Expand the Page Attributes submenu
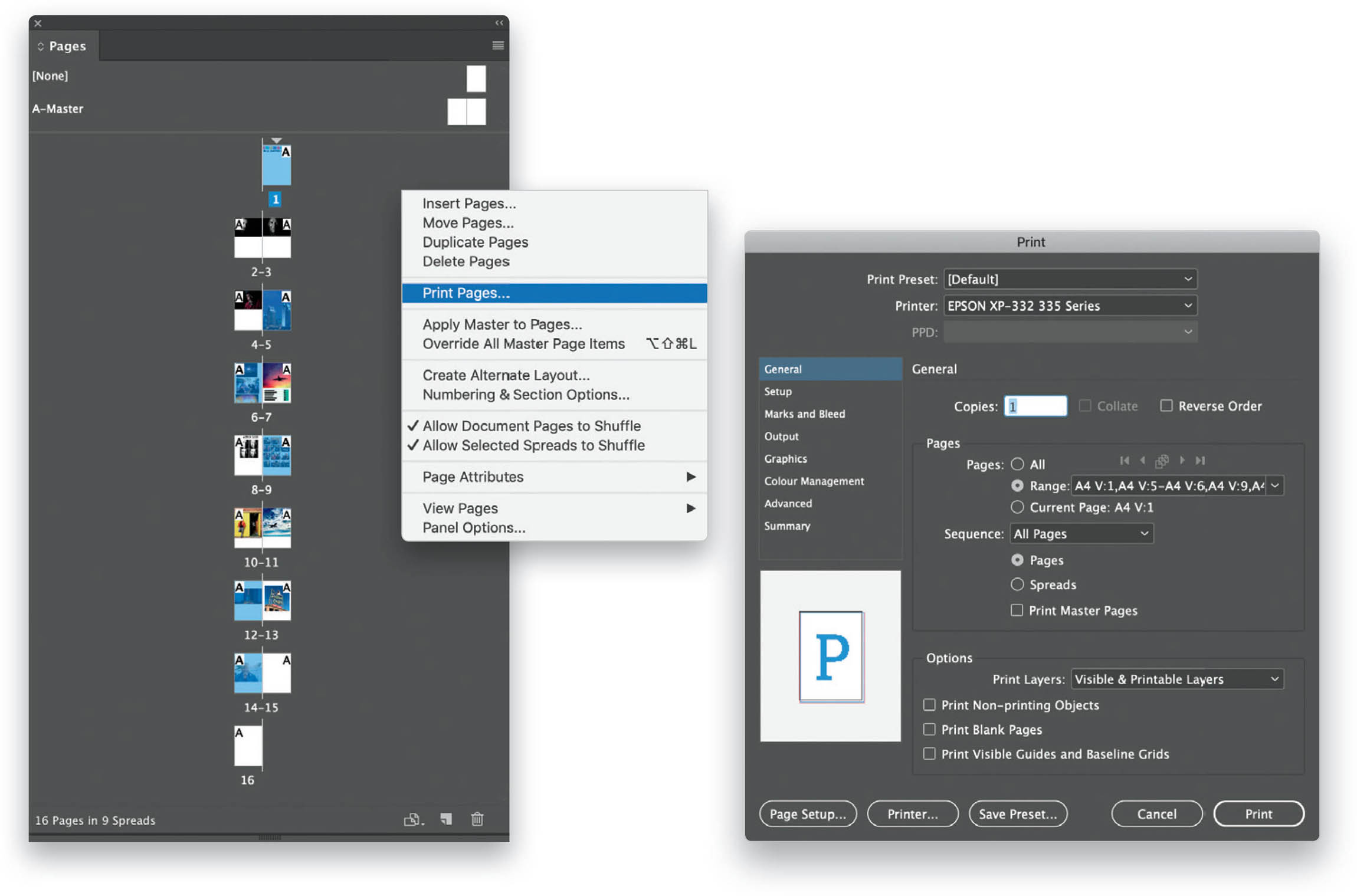The height and width of the screenshot is (896, 1357). 555,477
